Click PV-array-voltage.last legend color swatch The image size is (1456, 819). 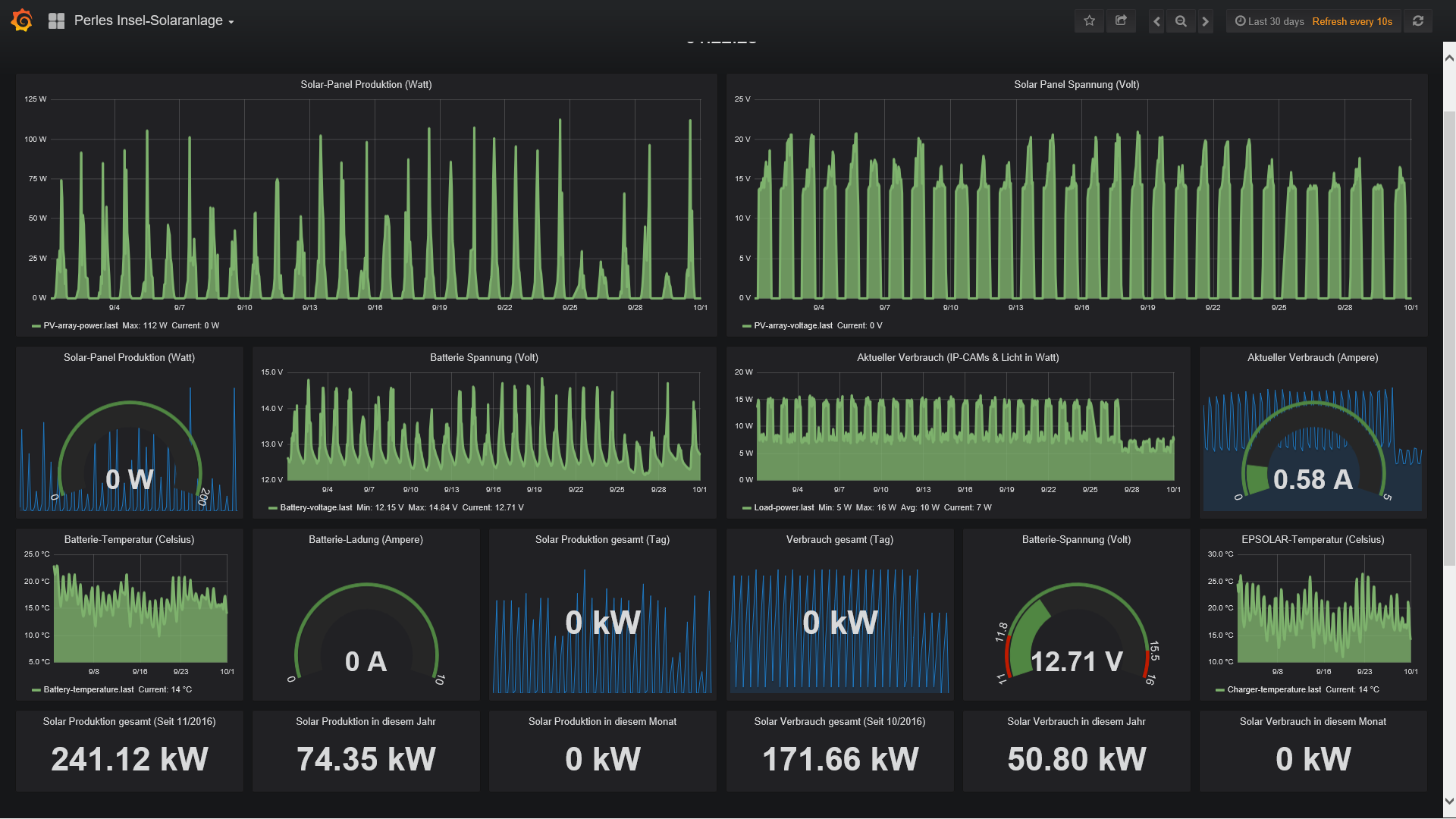(746, 326)
